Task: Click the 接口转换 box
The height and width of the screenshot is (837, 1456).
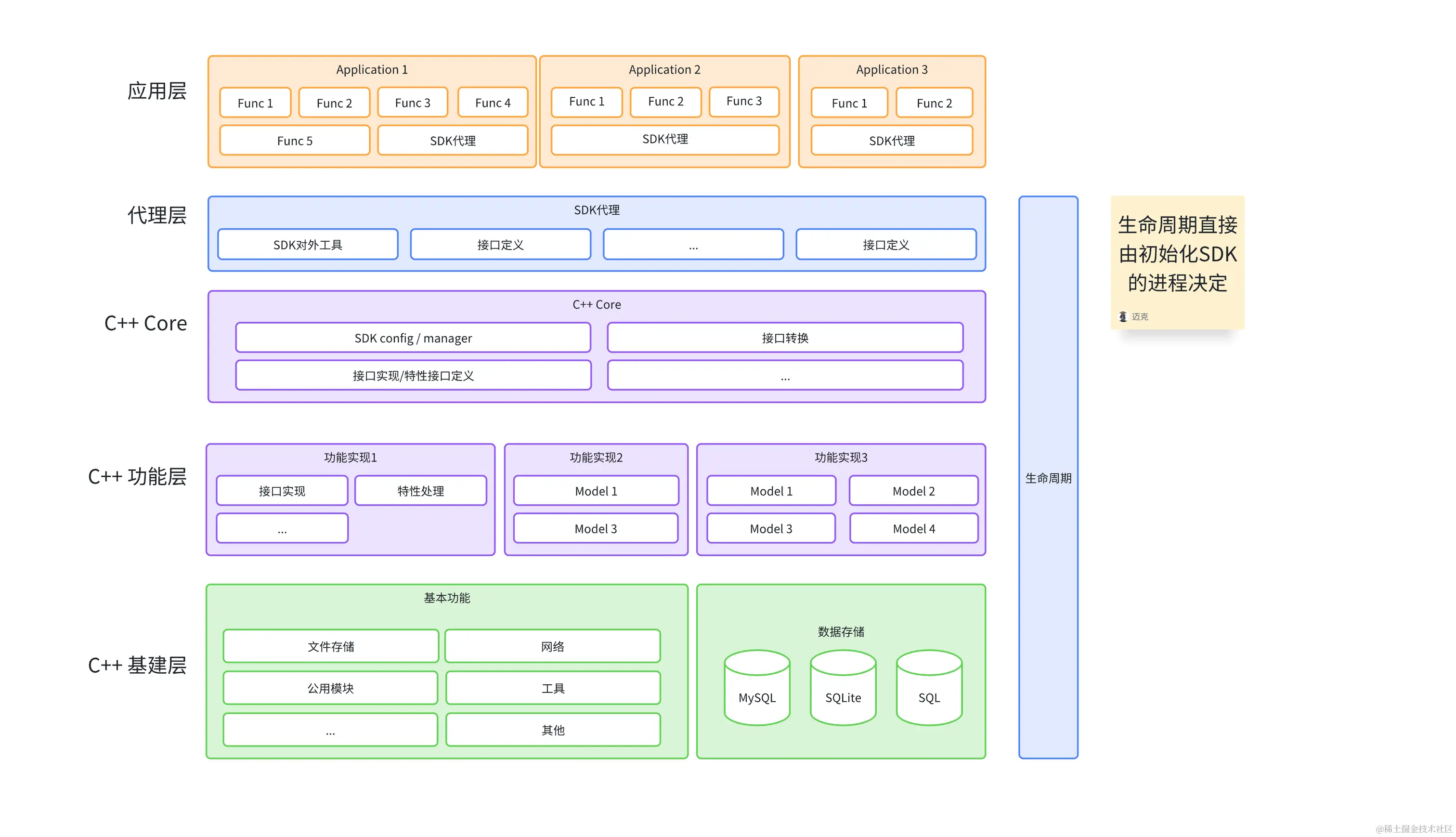Action: pos(785,338)
